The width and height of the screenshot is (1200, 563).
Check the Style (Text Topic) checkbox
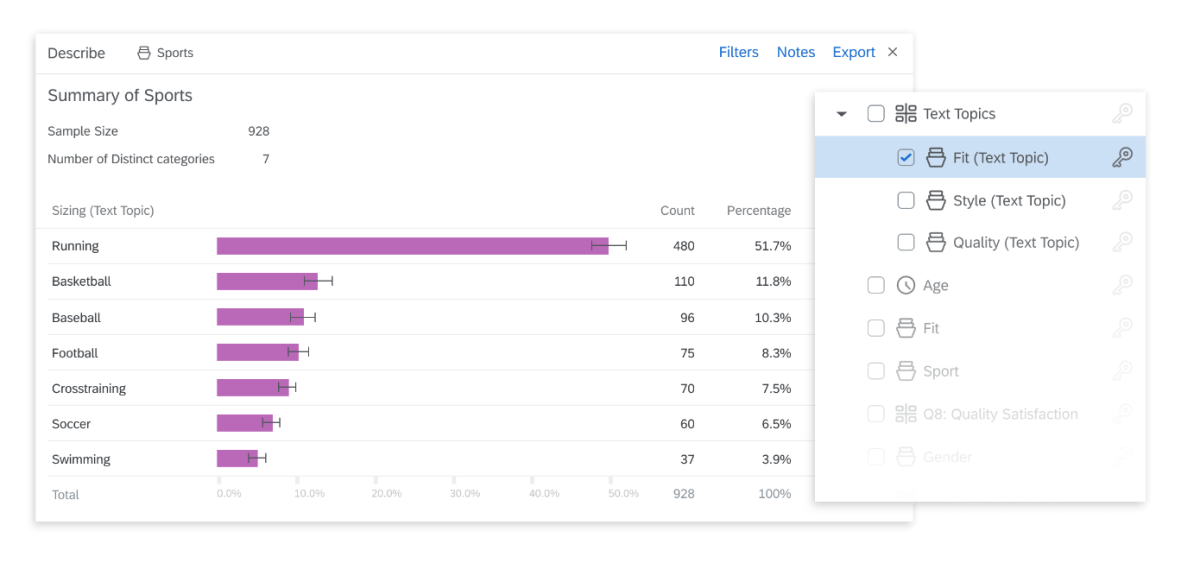pos(906,200)
